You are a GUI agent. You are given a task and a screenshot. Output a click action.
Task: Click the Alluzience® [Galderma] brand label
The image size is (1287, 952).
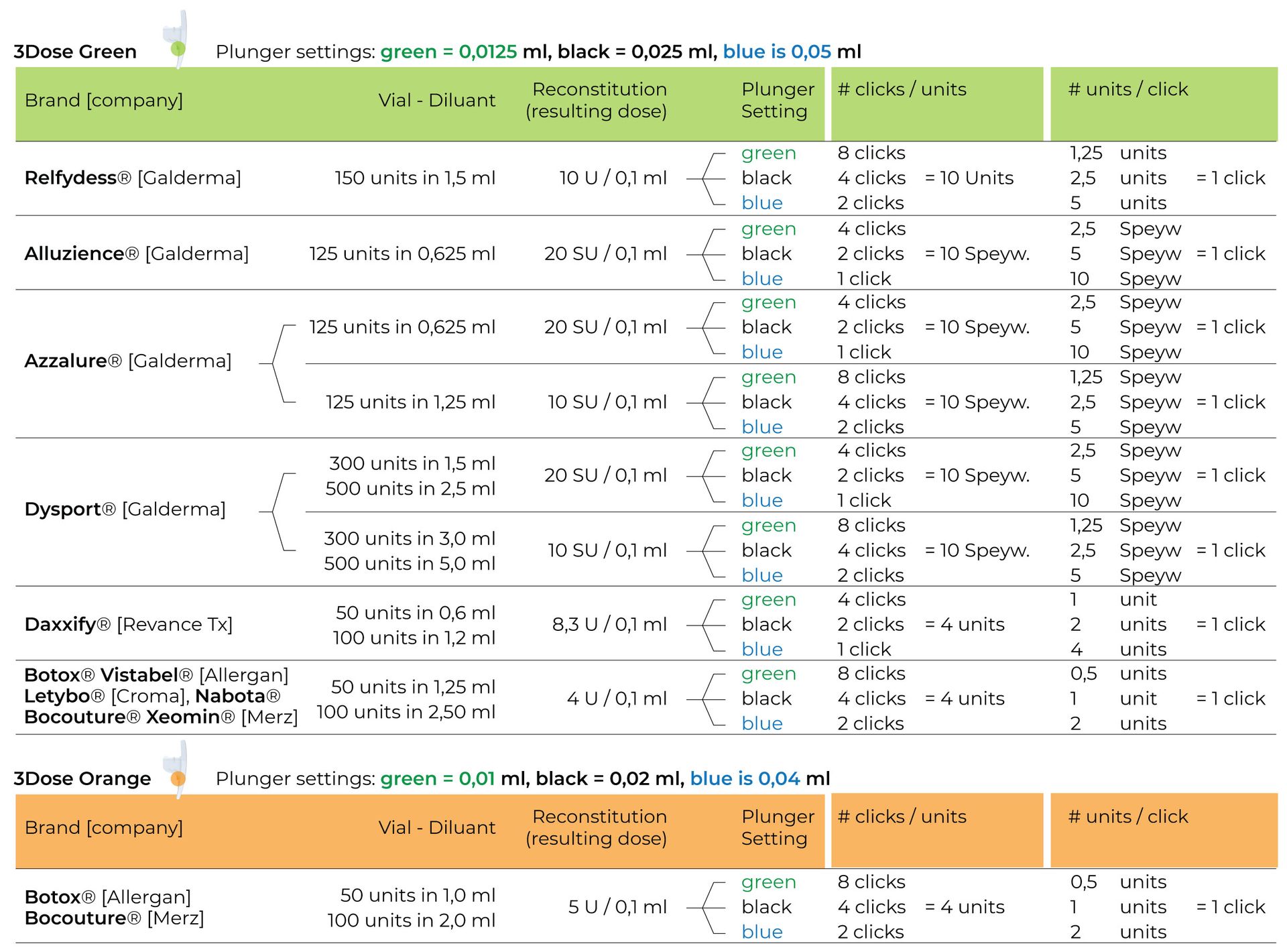(137, 253)
